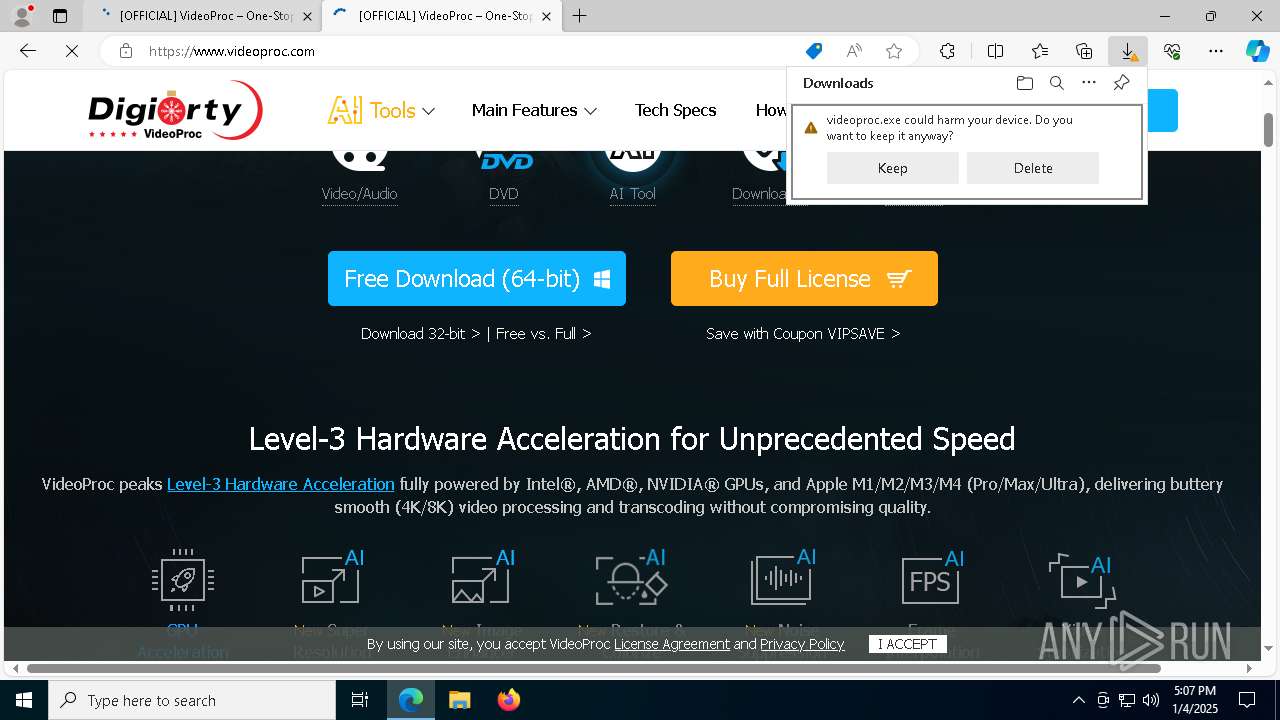This screenshot has width=1280, height=720.
Task: View site information lock icon
Action: point(125,51)
